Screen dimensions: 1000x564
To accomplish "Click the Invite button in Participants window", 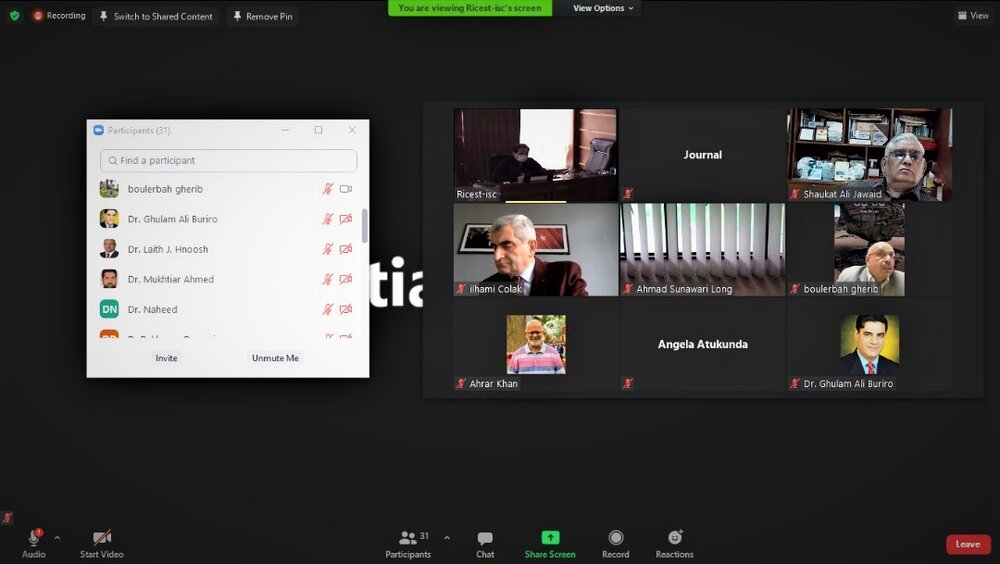I will 166,358.
